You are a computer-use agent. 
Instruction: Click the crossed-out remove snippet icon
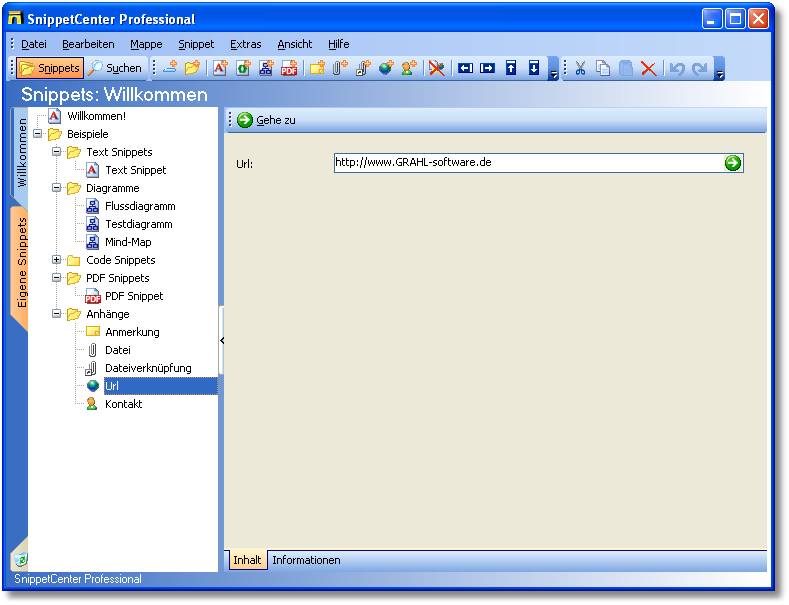437,67
